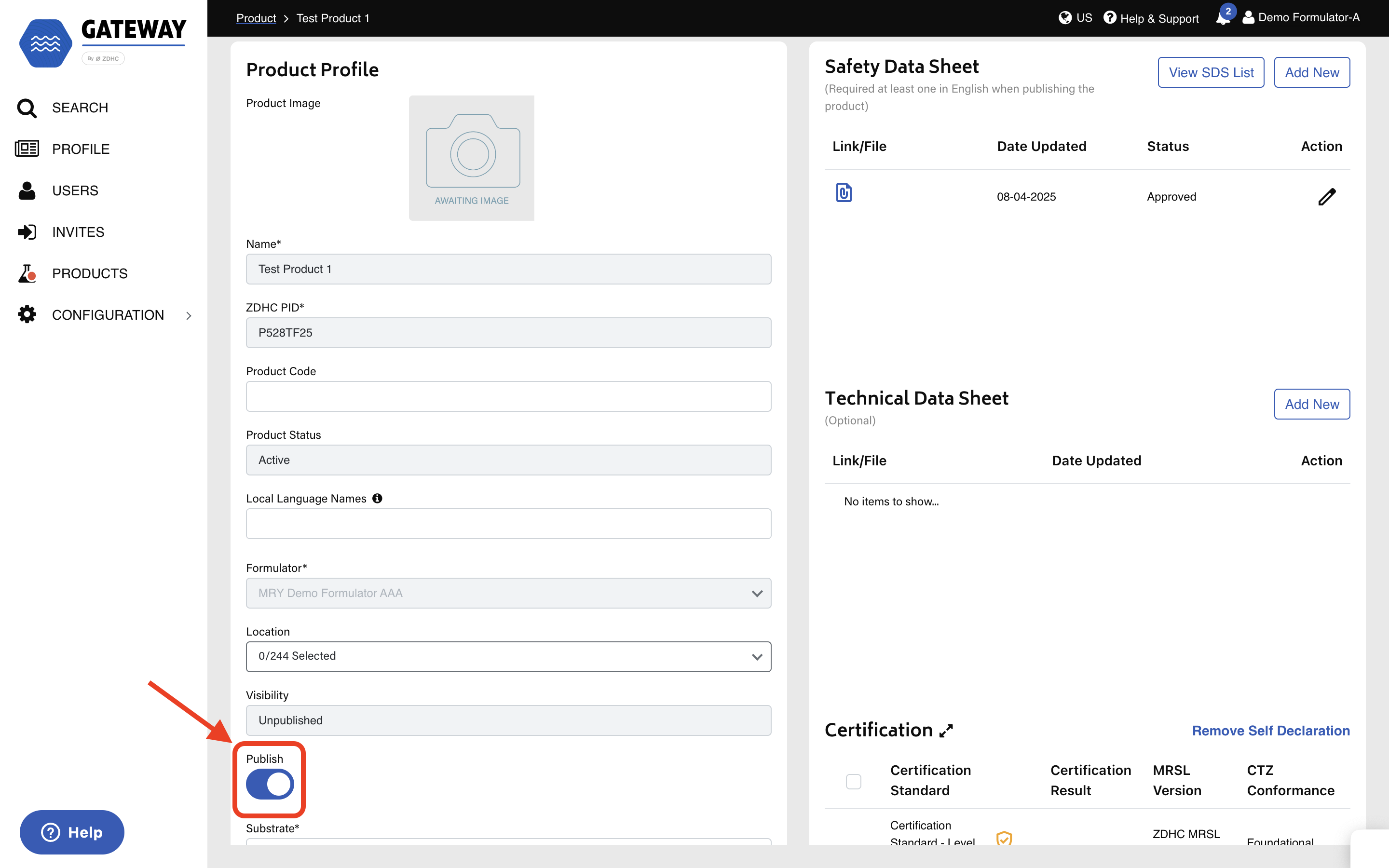The height and width of the screenshot is (868, 1389).
Task: Toggle the Publish switch
Action: point(270,784)
